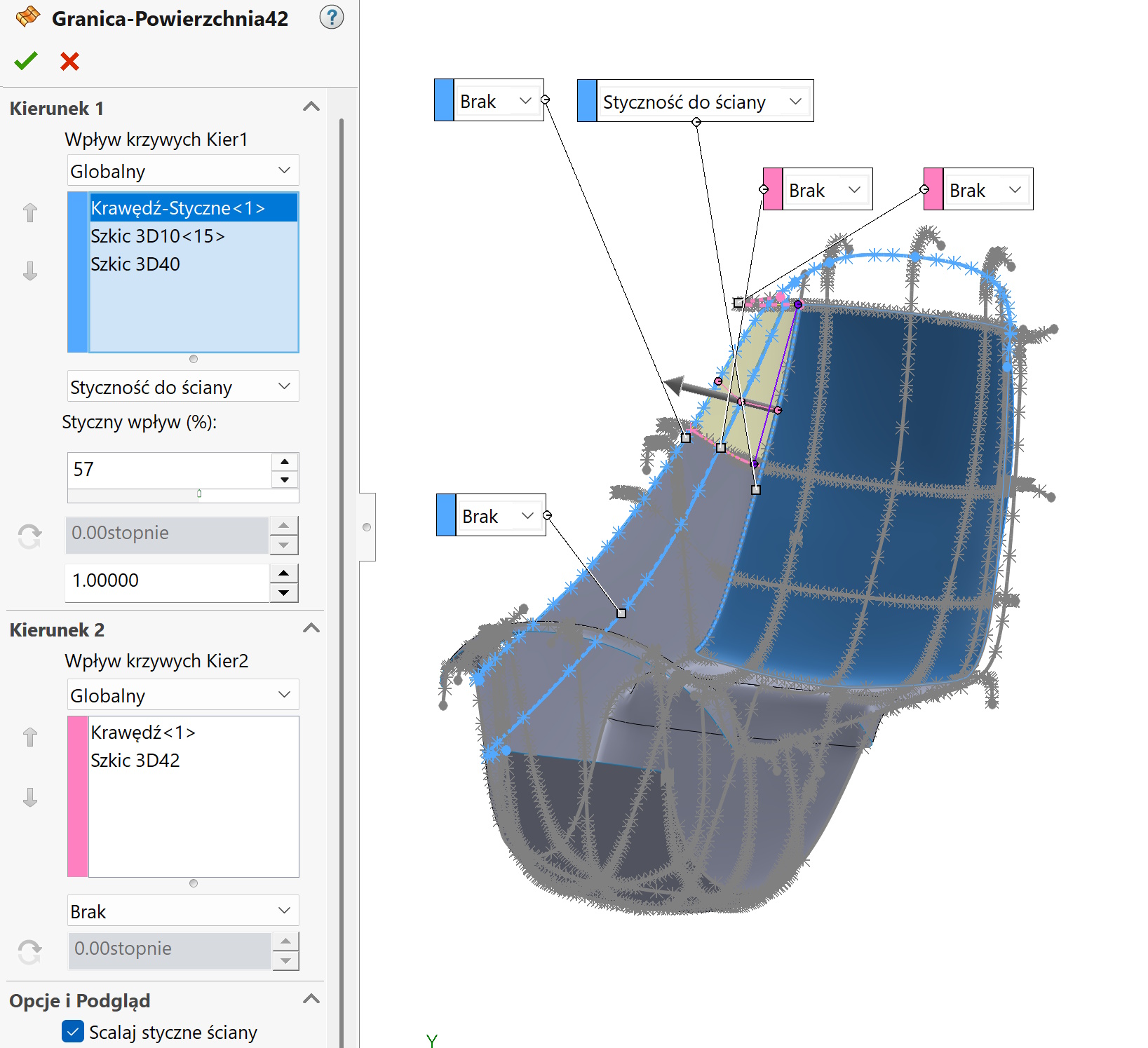1148x1048 pixels.
Task: Select Szkic 3D10<15> in curve list
Action: (158, 236)
